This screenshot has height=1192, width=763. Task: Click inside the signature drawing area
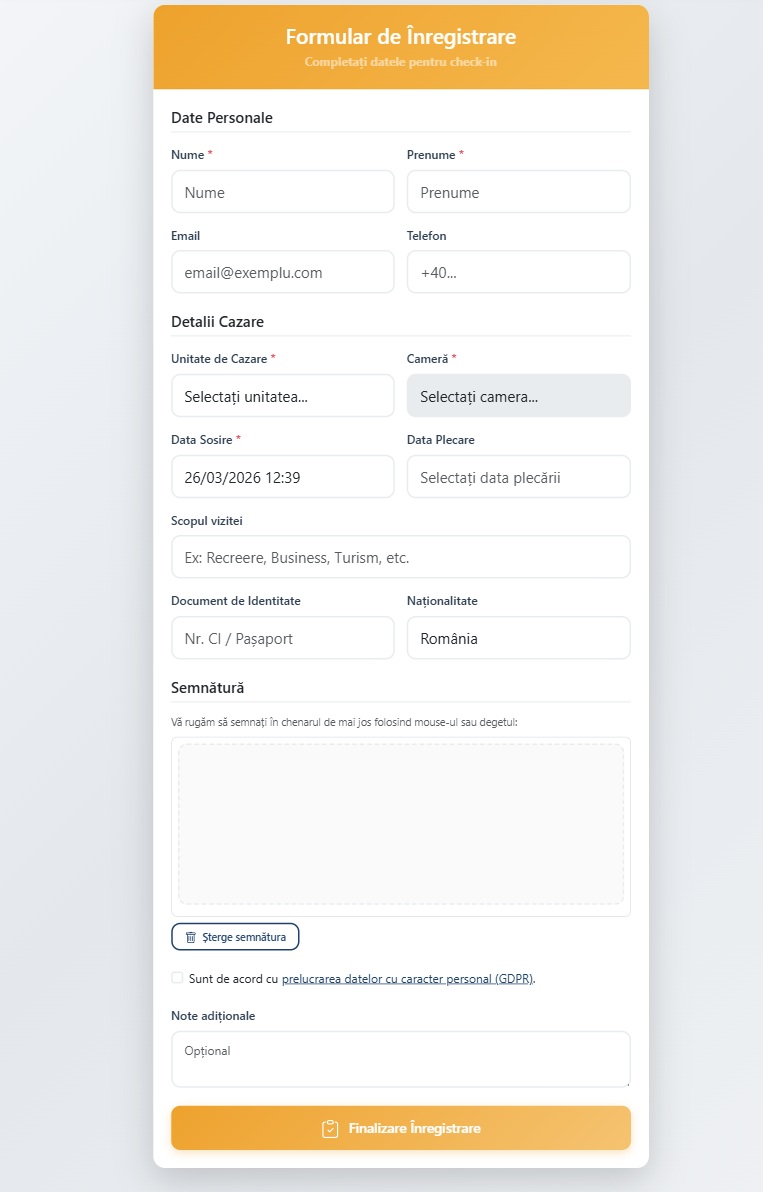click(x=401, y=824)
